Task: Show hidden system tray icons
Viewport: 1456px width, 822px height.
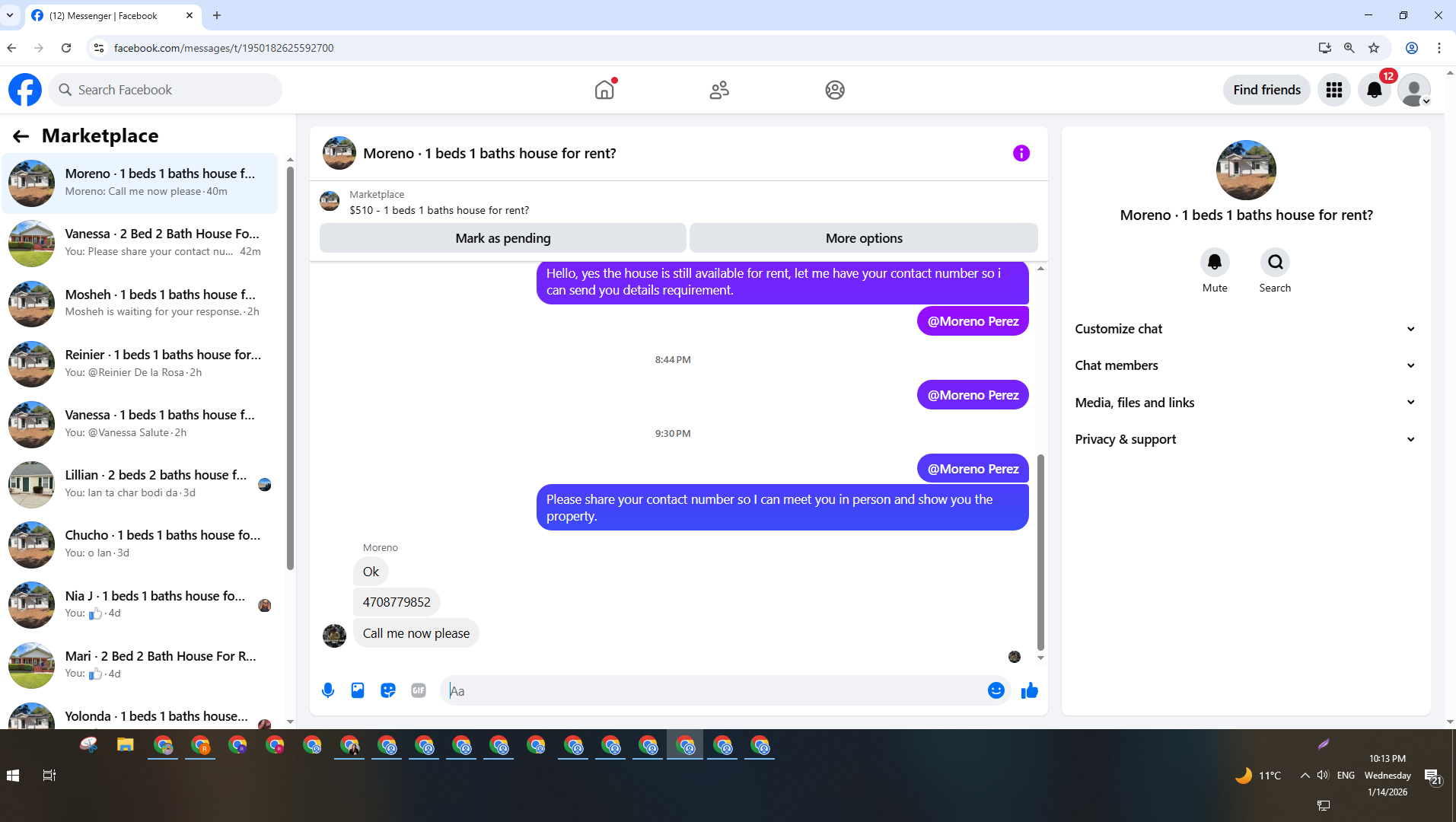Action: click(x=1305, y=776)
